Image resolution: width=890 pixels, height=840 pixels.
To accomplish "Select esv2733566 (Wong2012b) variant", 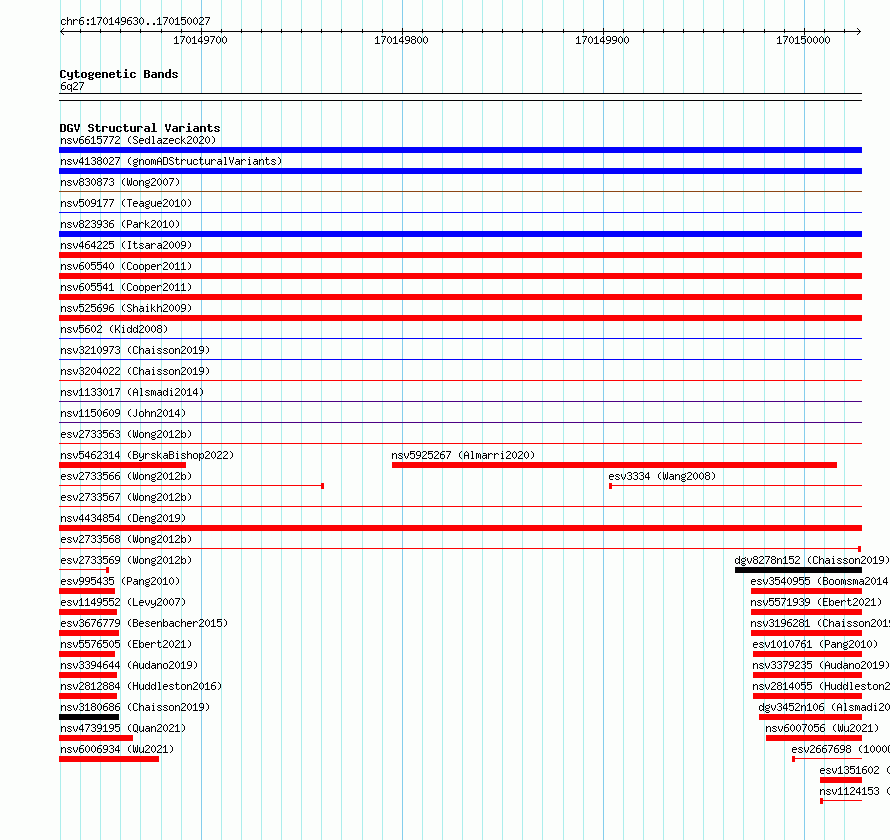I will pos(126,476).
